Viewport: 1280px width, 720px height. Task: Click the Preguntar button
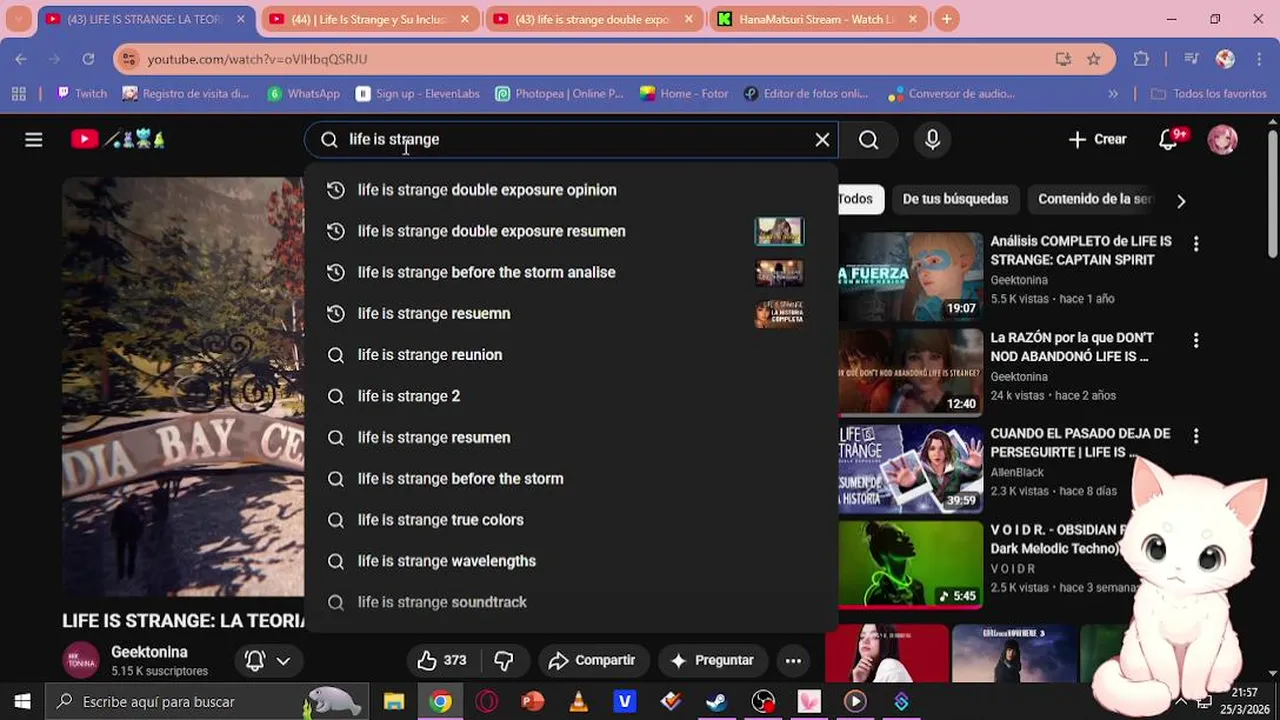711,660
